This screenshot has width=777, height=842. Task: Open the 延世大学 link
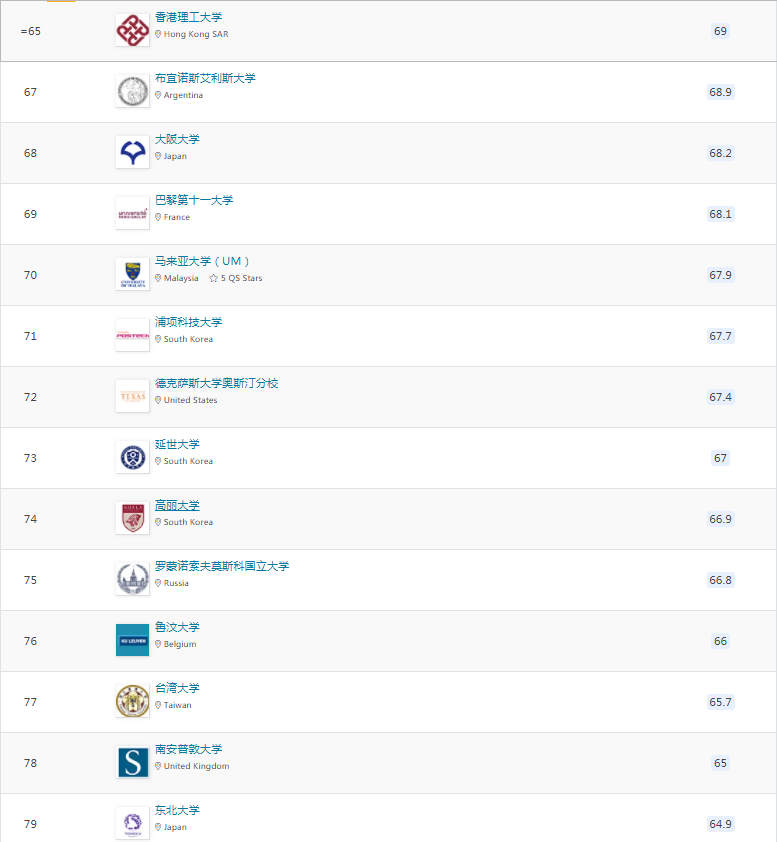[x=177, y=444]
